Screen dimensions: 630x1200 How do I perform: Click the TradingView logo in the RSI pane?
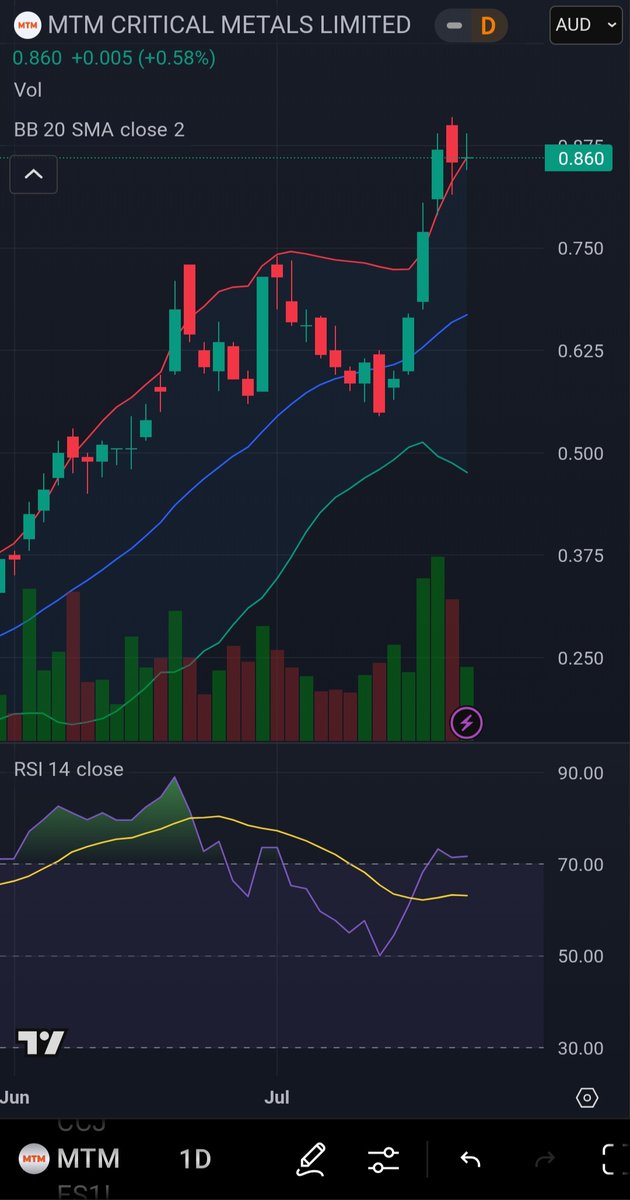click(41, 1043)
